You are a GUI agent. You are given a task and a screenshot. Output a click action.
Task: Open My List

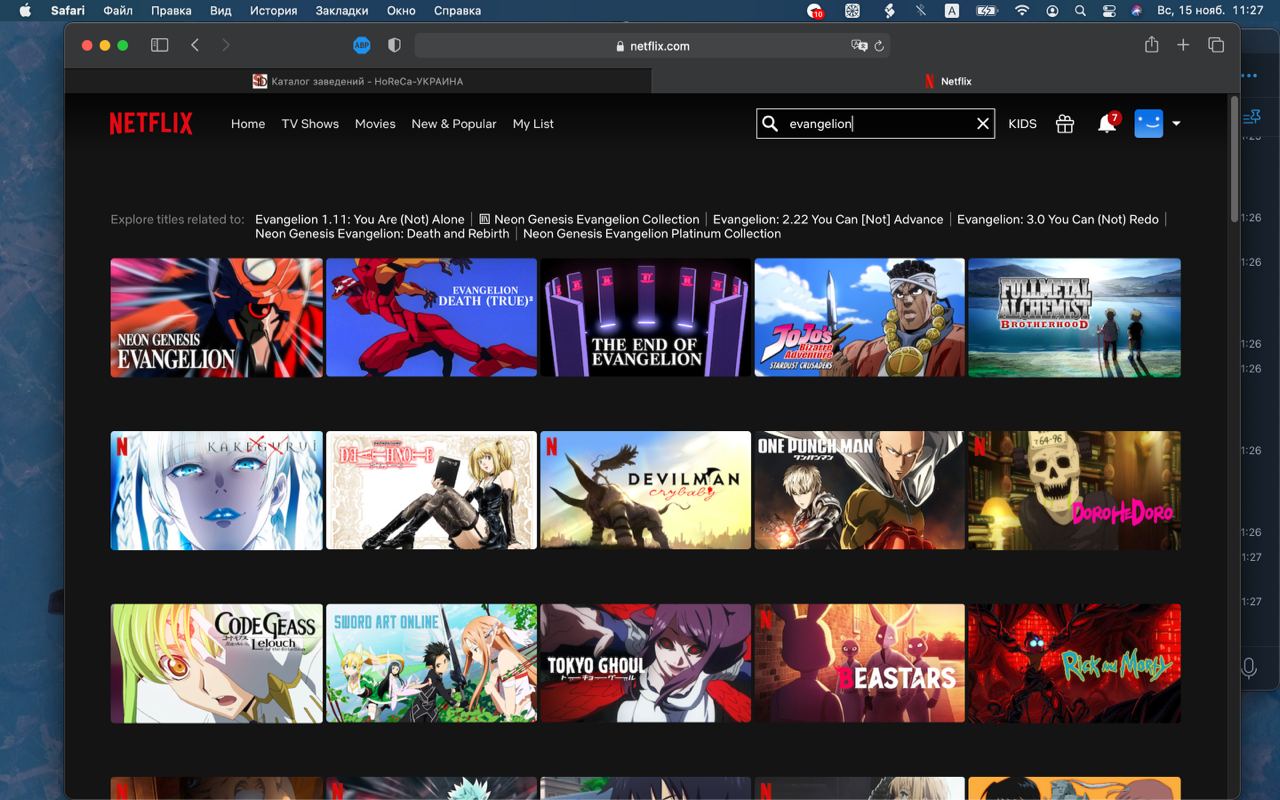pyautogui.click(x=533, y=124)
